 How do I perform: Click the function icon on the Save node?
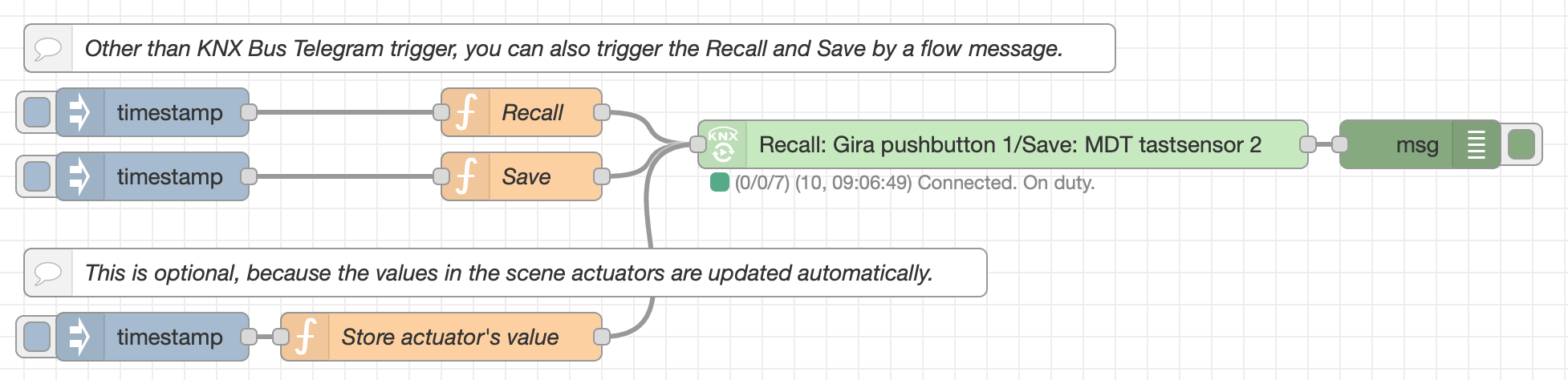coord(466,176)
